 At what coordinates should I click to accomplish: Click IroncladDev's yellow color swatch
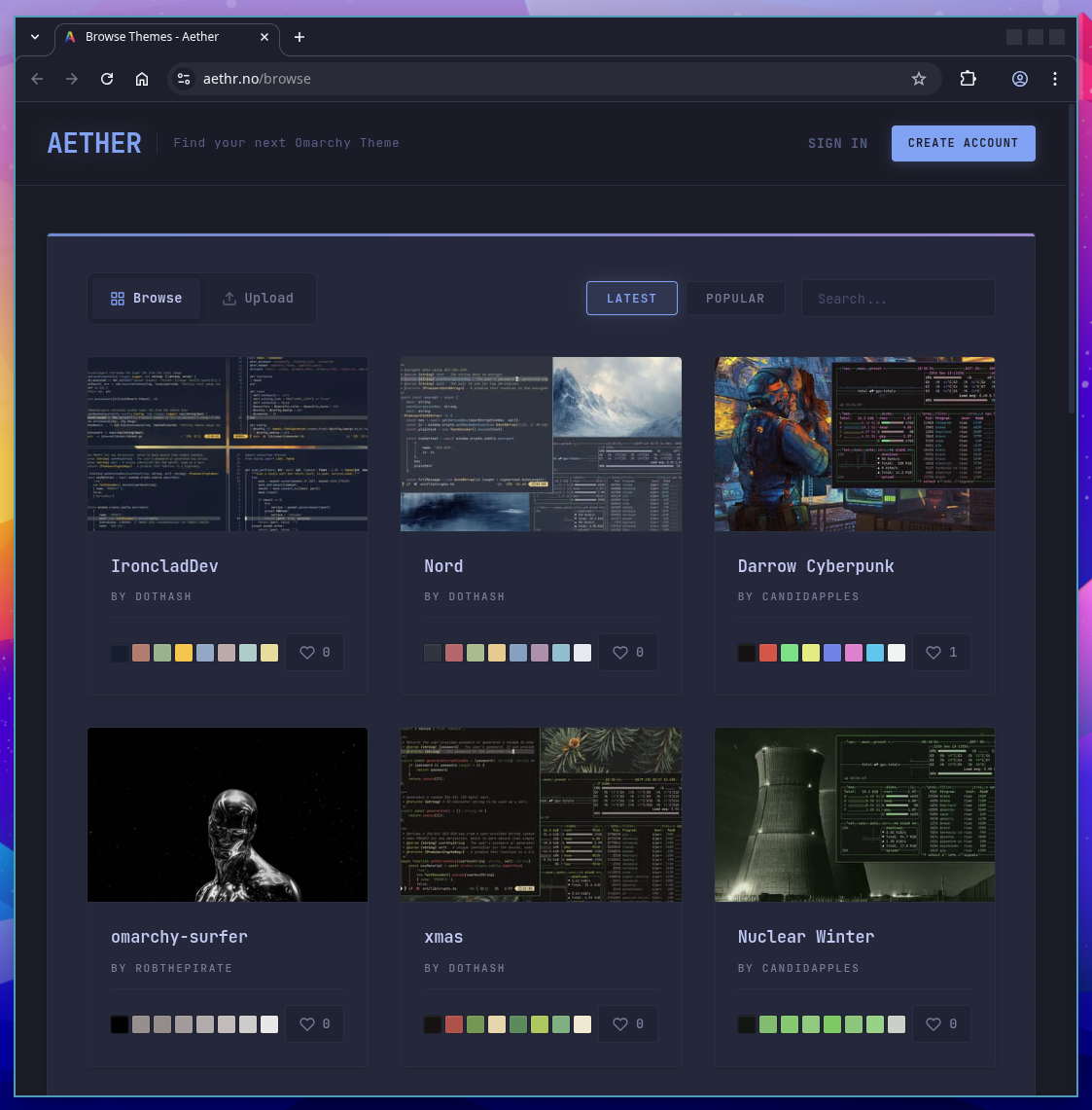point(184,653)
